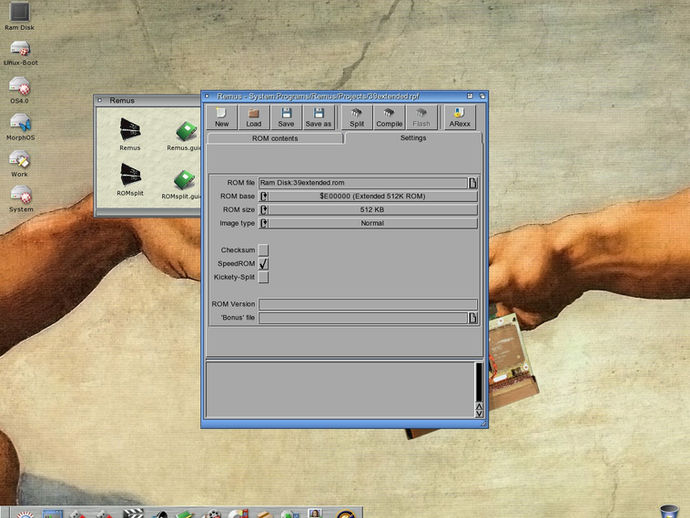
Task: Save the project with the Save button
Action: [286, 117]
